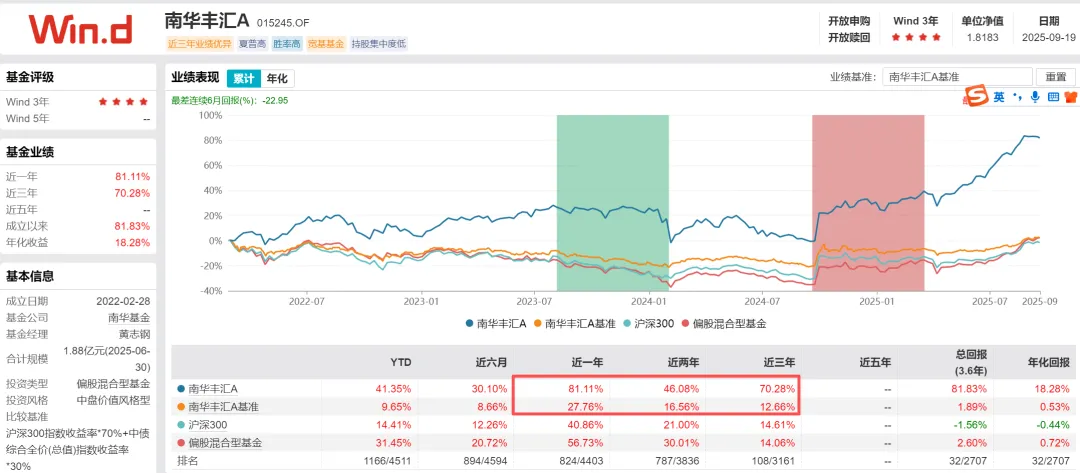Toggle 南华丰汇A series in chart legend
The width and height of the screenshot is (1080, 473).
(495, 323)
